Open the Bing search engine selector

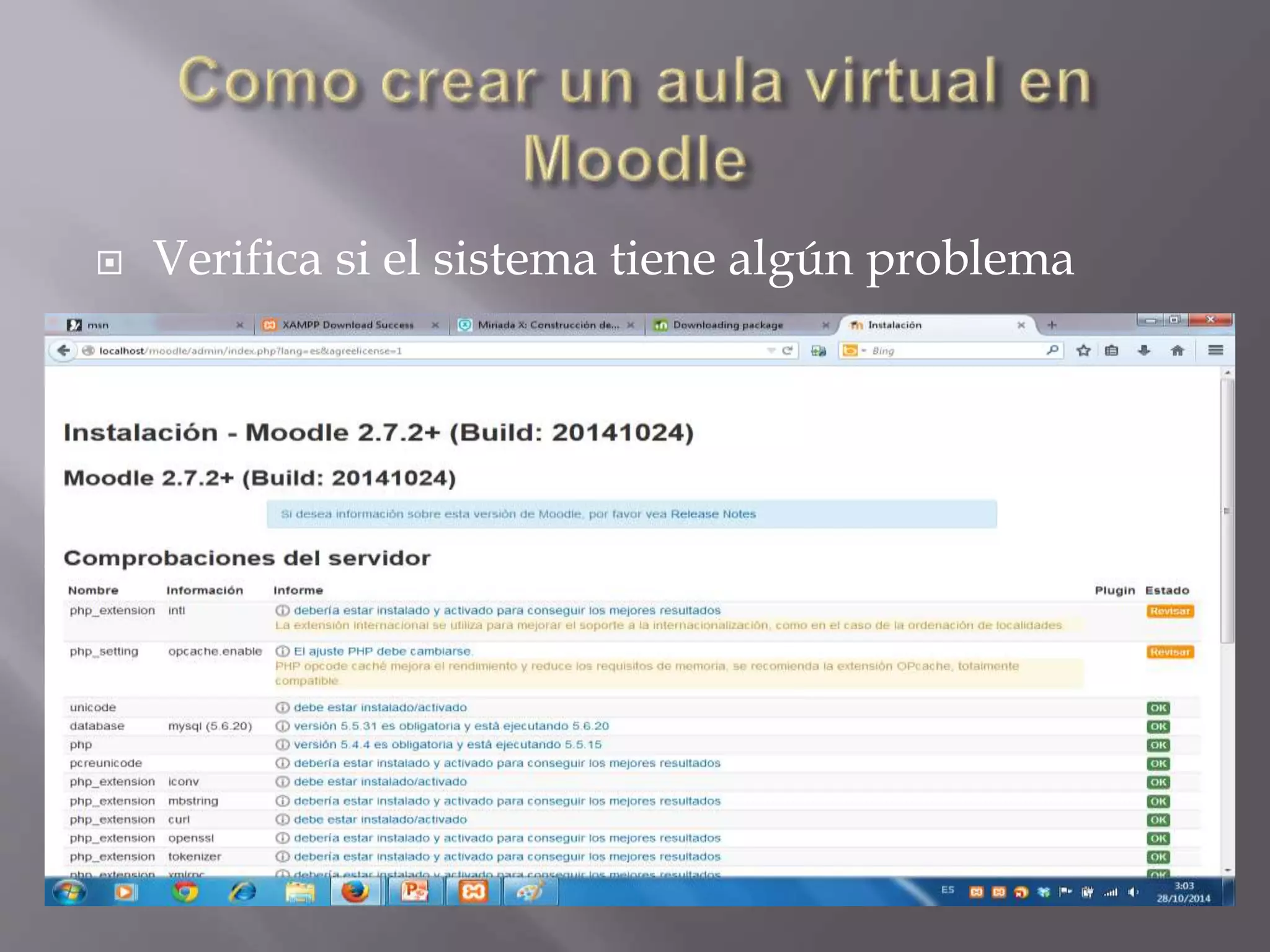pos(854,350)
